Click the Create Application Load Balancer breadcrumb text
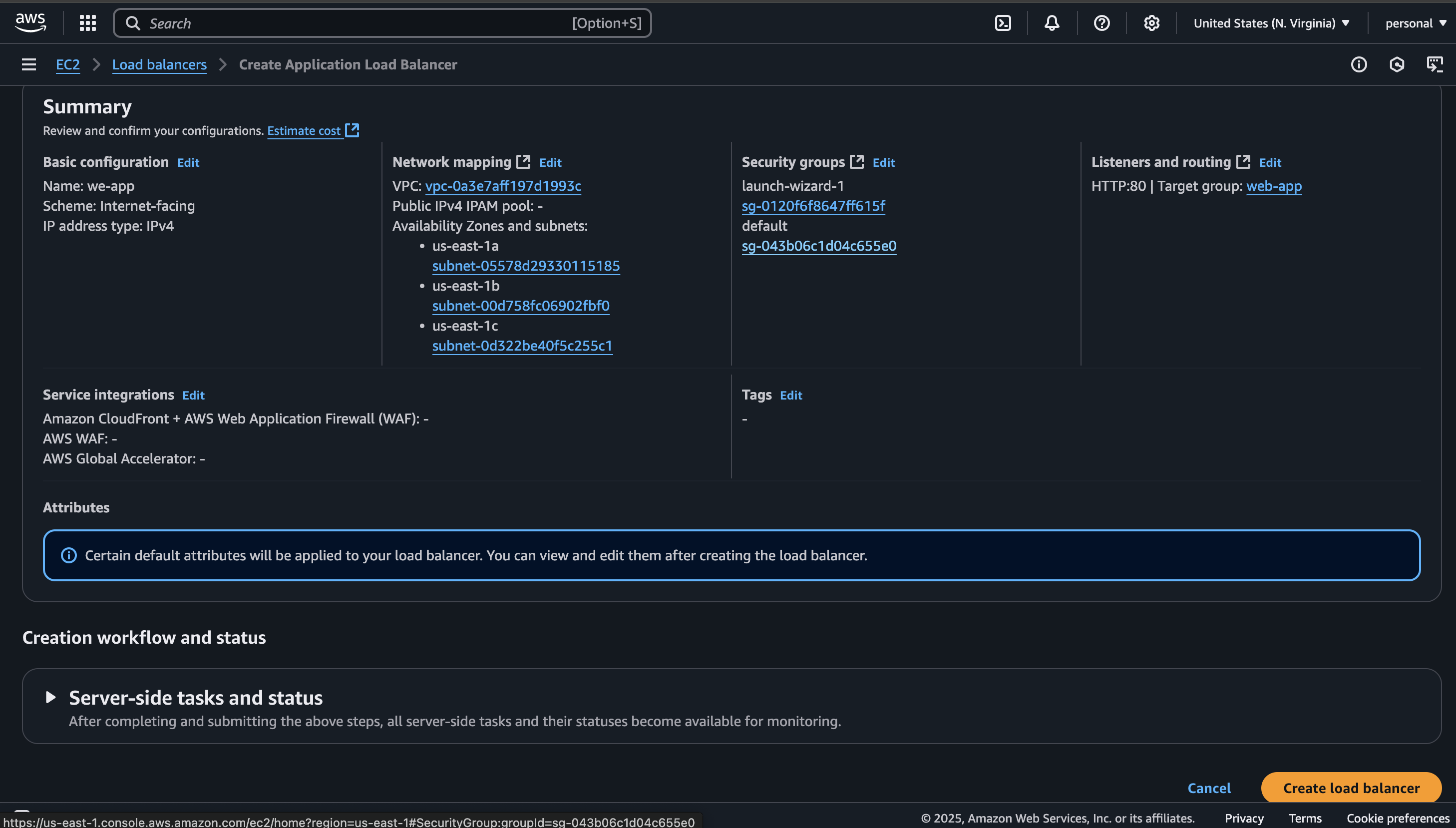This screenshot has height=828, width=1456. pos(348,64)
